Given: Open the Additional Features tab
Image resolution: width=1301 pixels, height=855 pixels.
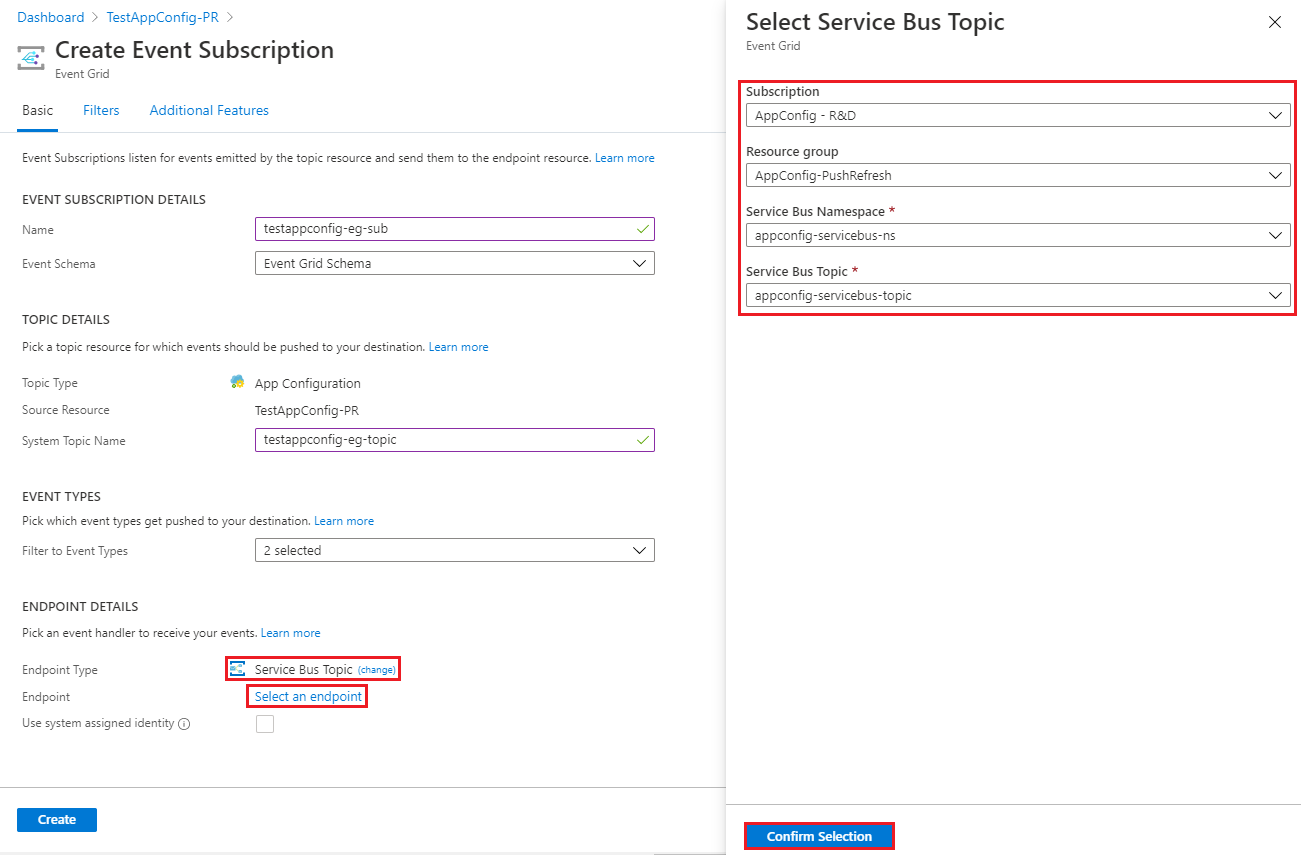Looking at the screenshot, I should tap(209, 110).
